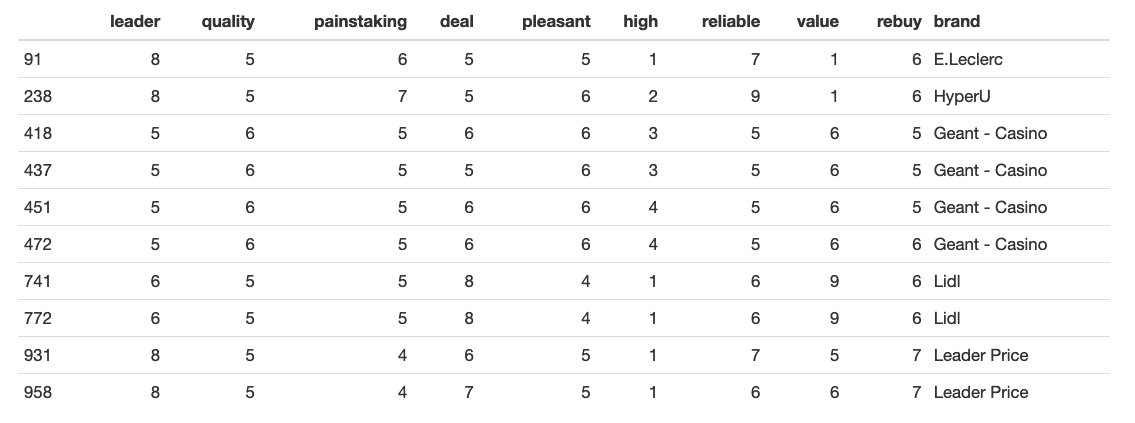
Task: Select row index 472
Action: click(x=38, y=244)
